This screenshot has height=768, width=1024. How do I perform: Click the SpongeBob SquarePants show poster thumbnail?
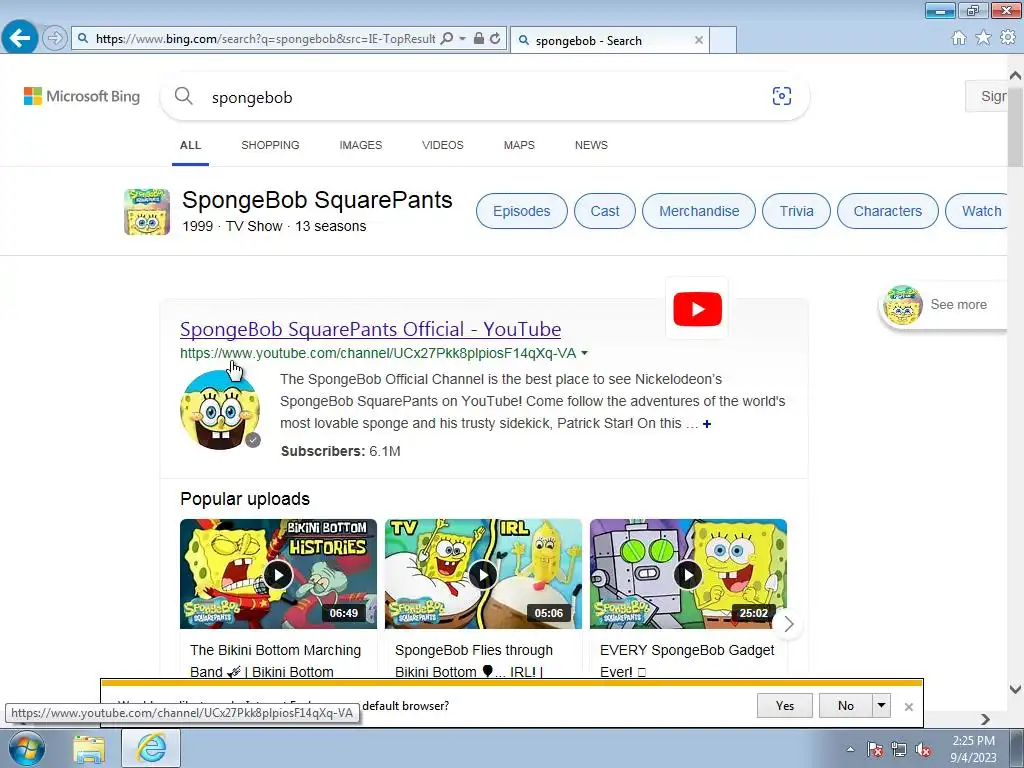click(147, 212)
